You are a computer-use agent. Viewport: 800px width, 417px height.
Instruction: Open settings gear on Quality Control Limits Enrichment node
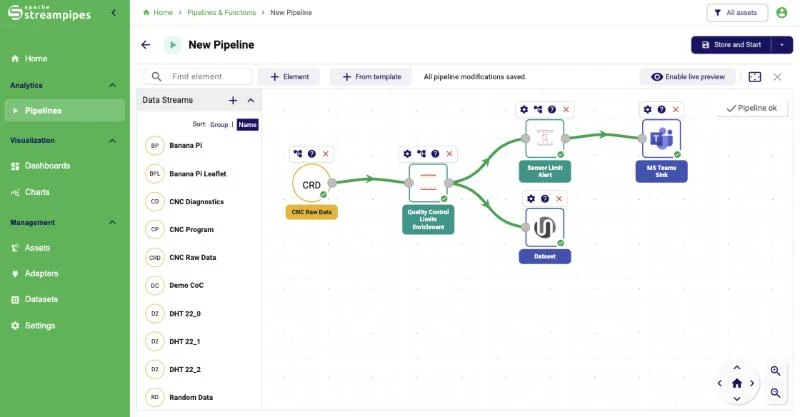coord(407,154)
